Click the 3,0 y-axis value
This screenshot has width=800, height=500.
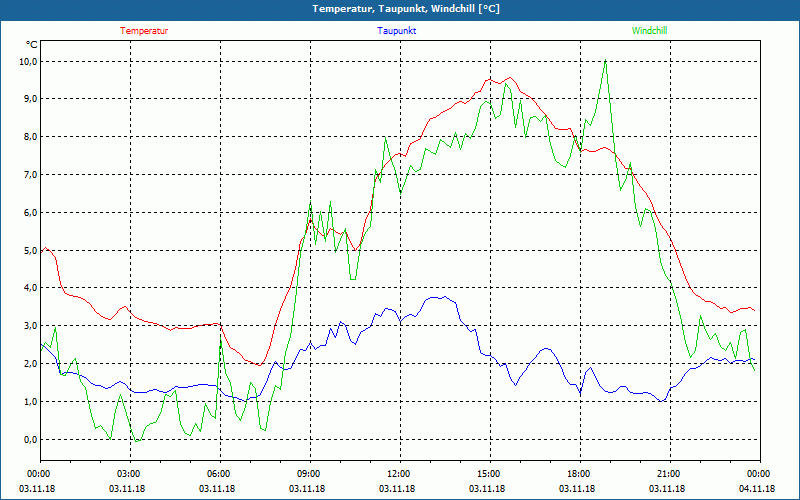pyautogui.click(x=31, y=326)
